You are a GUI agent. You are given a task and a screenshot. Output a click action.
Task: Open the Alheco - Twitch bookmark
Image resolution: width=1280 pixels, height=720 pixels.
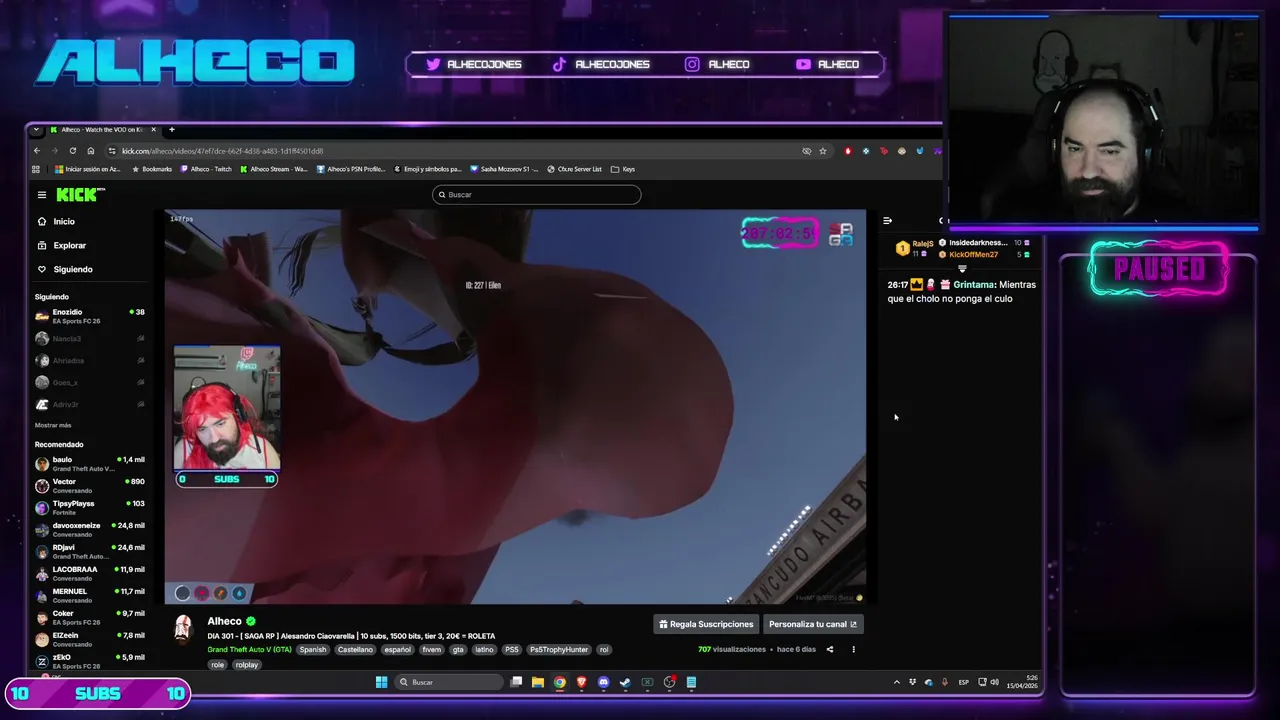coord(206,169)
